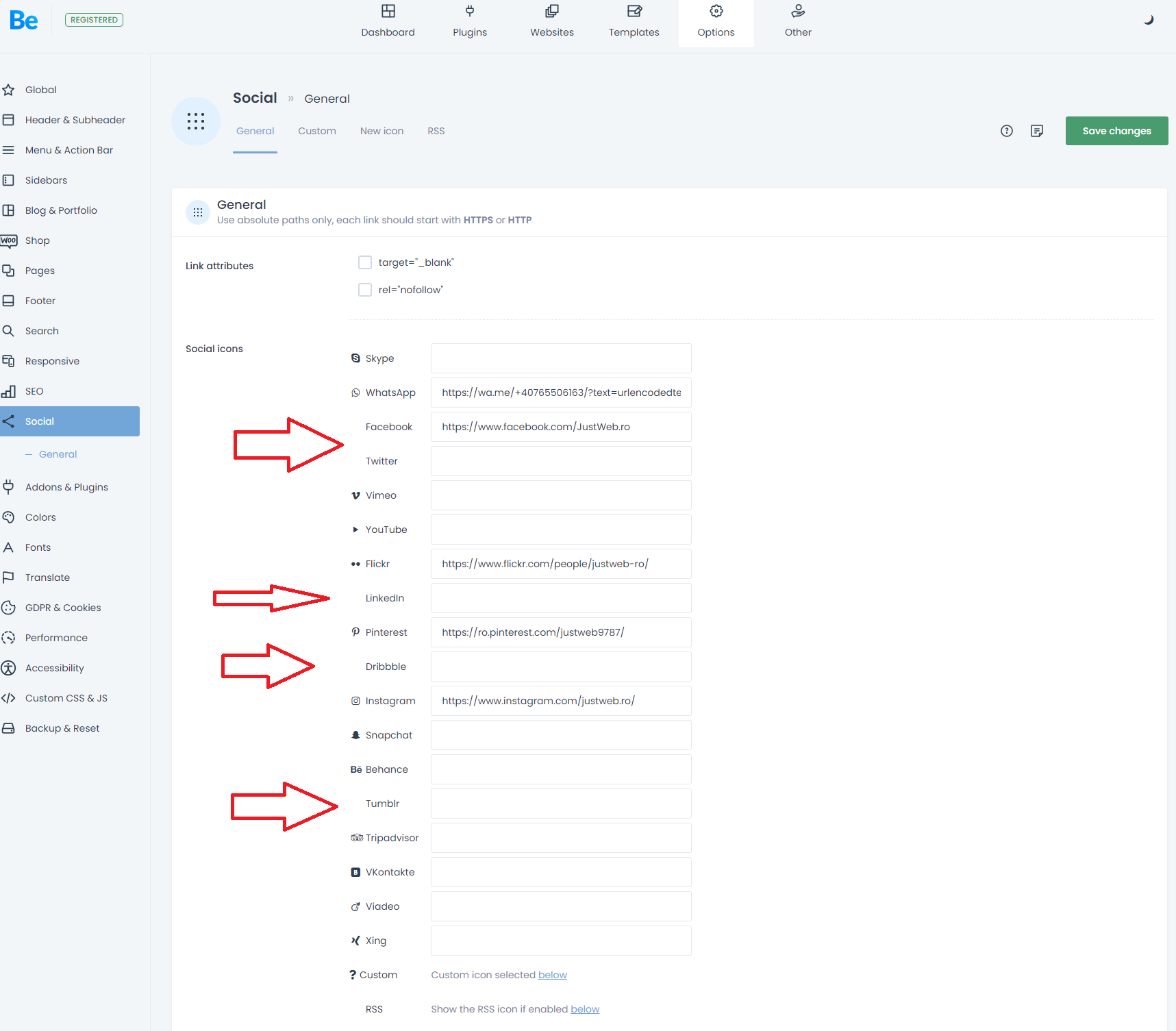Click the Xing URL input field

pyautogui.click(x=561, y=941)
